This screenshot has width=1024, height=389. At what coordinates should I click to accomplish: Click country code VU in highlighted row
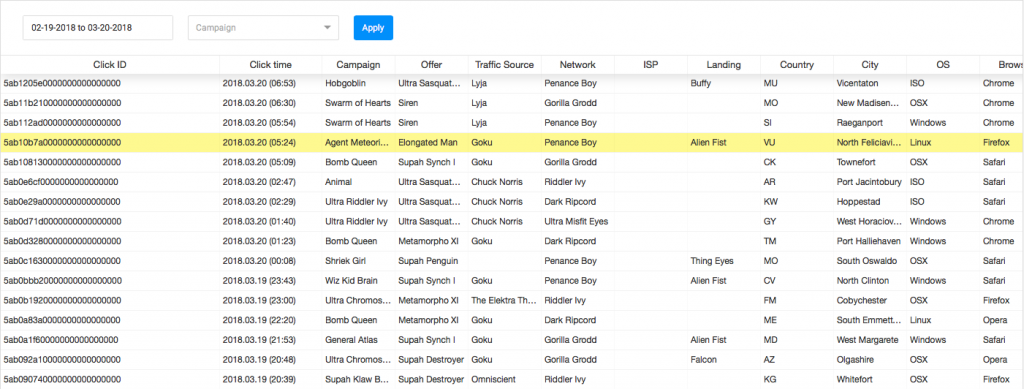tap(769, 142)
